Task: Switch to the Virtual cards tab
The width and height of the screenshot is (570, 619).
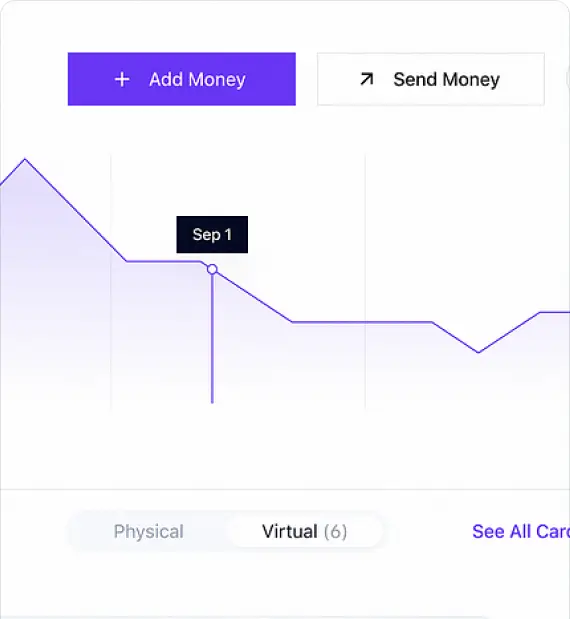Action: pos(304,531)
